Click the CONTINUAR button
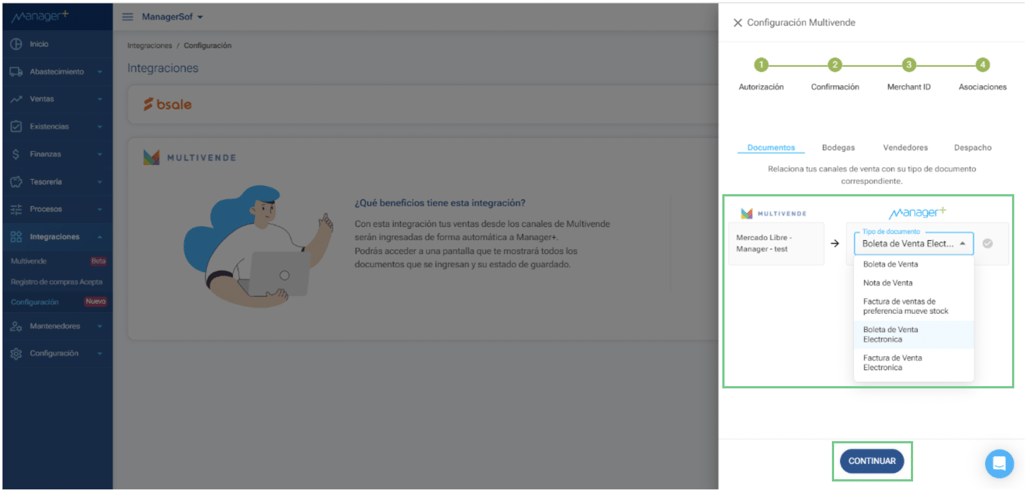The width and height of the screenshot is (1032, 493). pyautogui.click(x=872, y=461)
